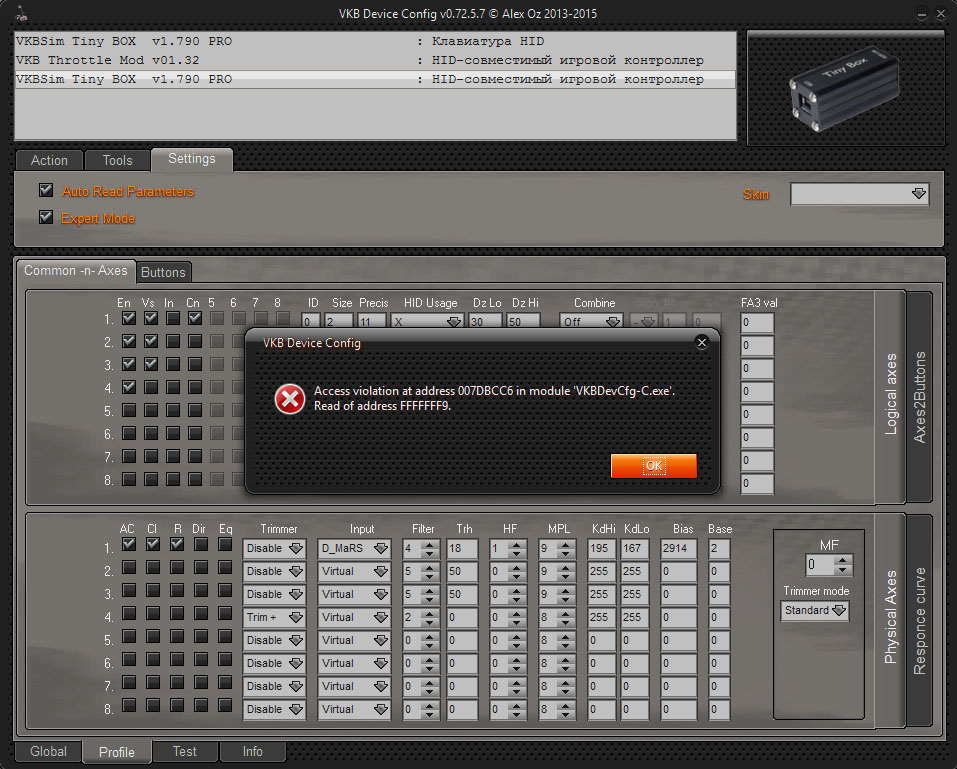This screenshot has height=769, width=957.
Task: Click Filter stepper for physical axis 1
Action: click(430, 549)
